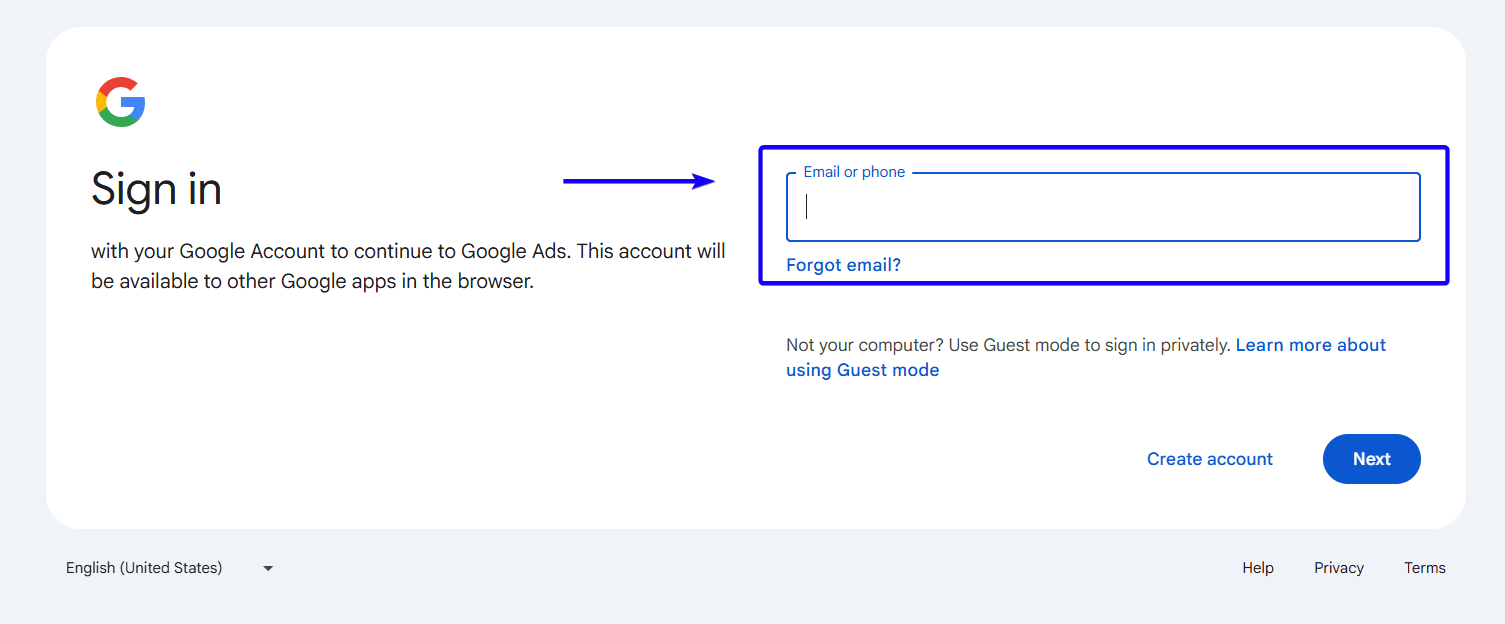
Task: Expand the language selector arrow
Action: coord(267,568)
